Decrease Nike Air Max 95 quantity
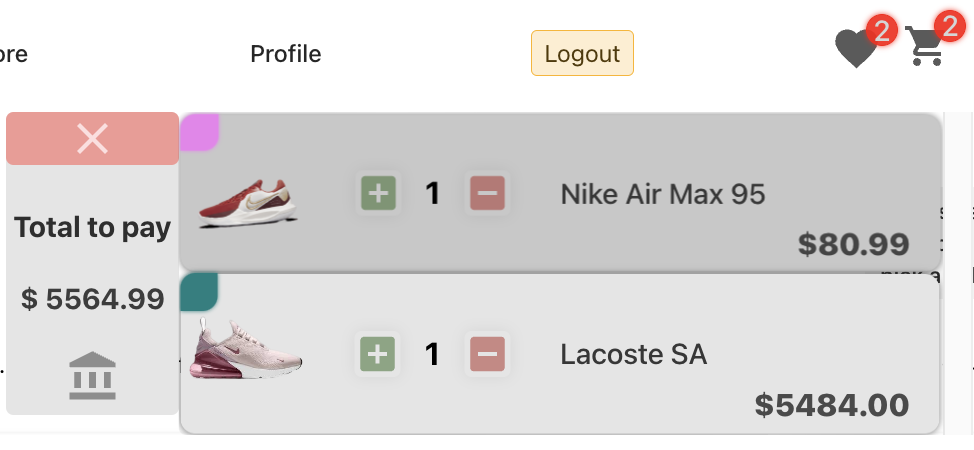This screenshot has height=450, width=974. [487, 193]
